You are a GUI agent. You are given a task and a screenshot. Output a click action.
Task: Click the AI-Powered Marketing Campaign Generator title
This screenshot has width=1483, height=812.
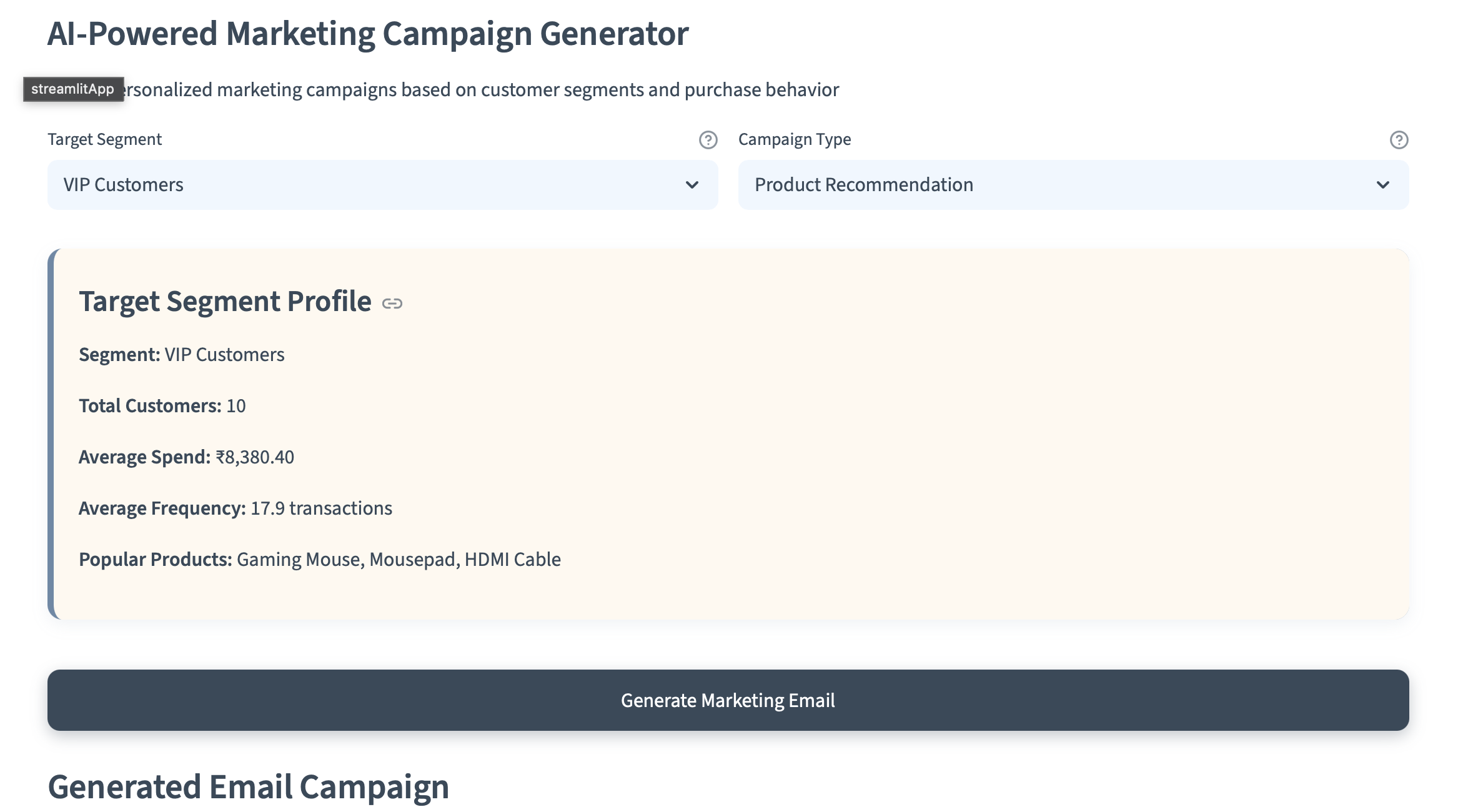click(368, 34)
